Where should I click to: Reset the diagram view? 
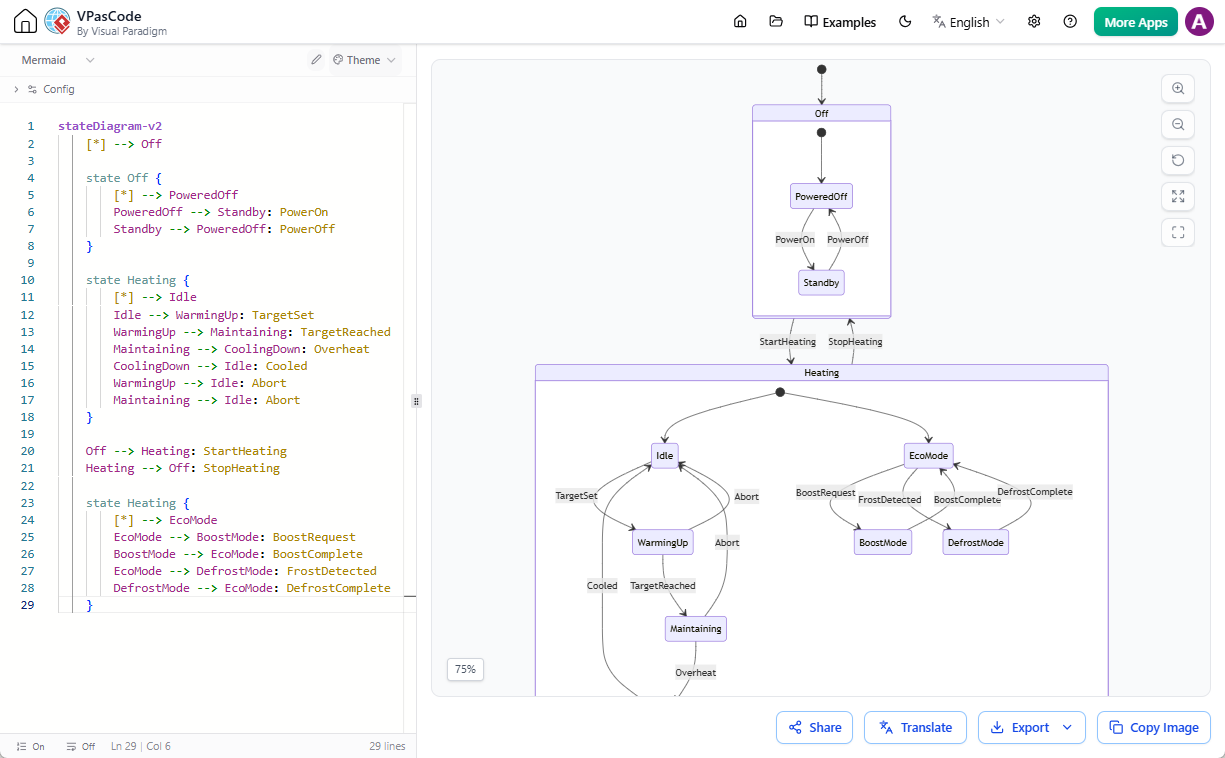pyautogui.click(x=1178, y=160)
